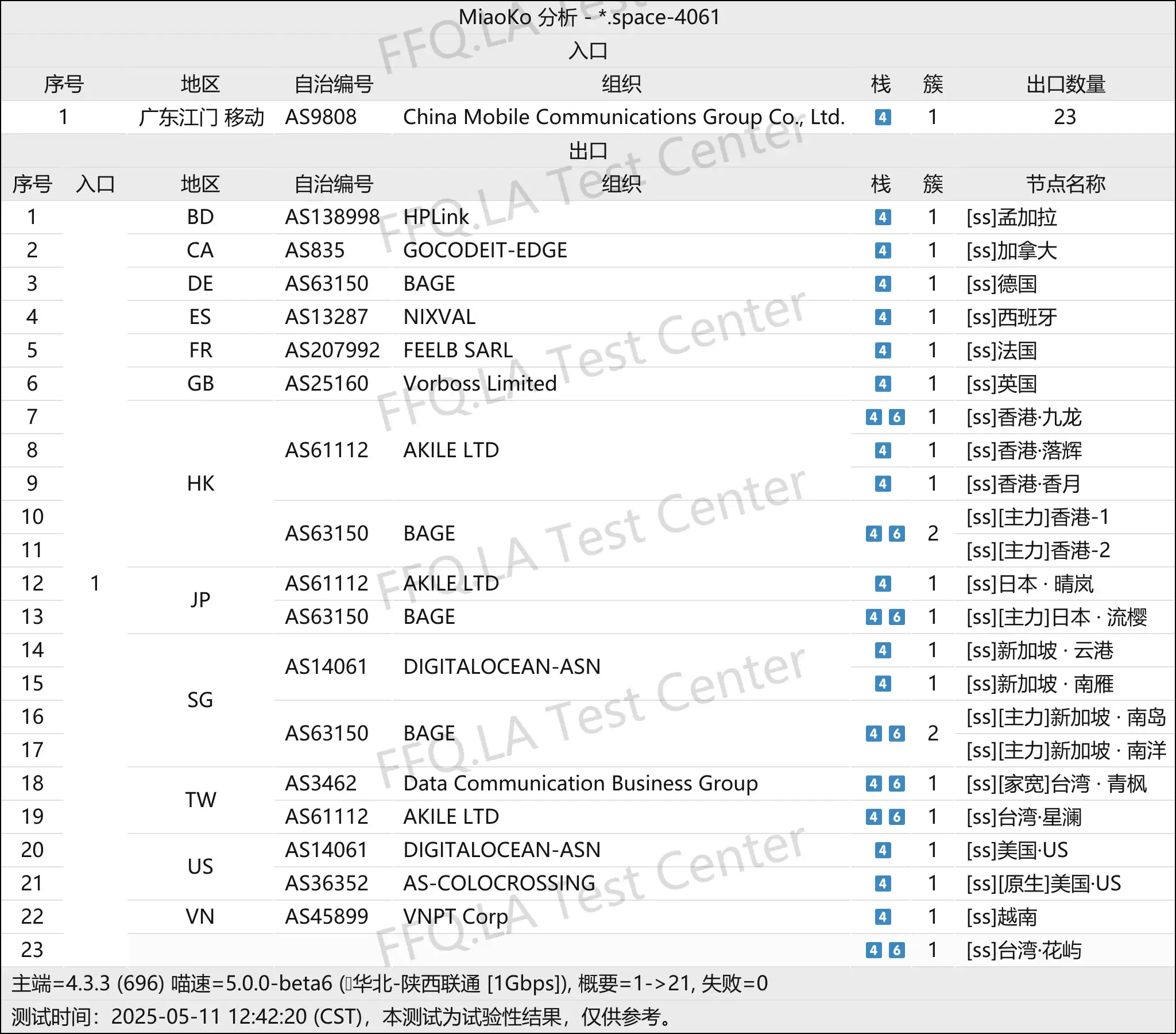Click the IPv4 badge in the [ss]台湾·星澜 row

pos(873,817)
